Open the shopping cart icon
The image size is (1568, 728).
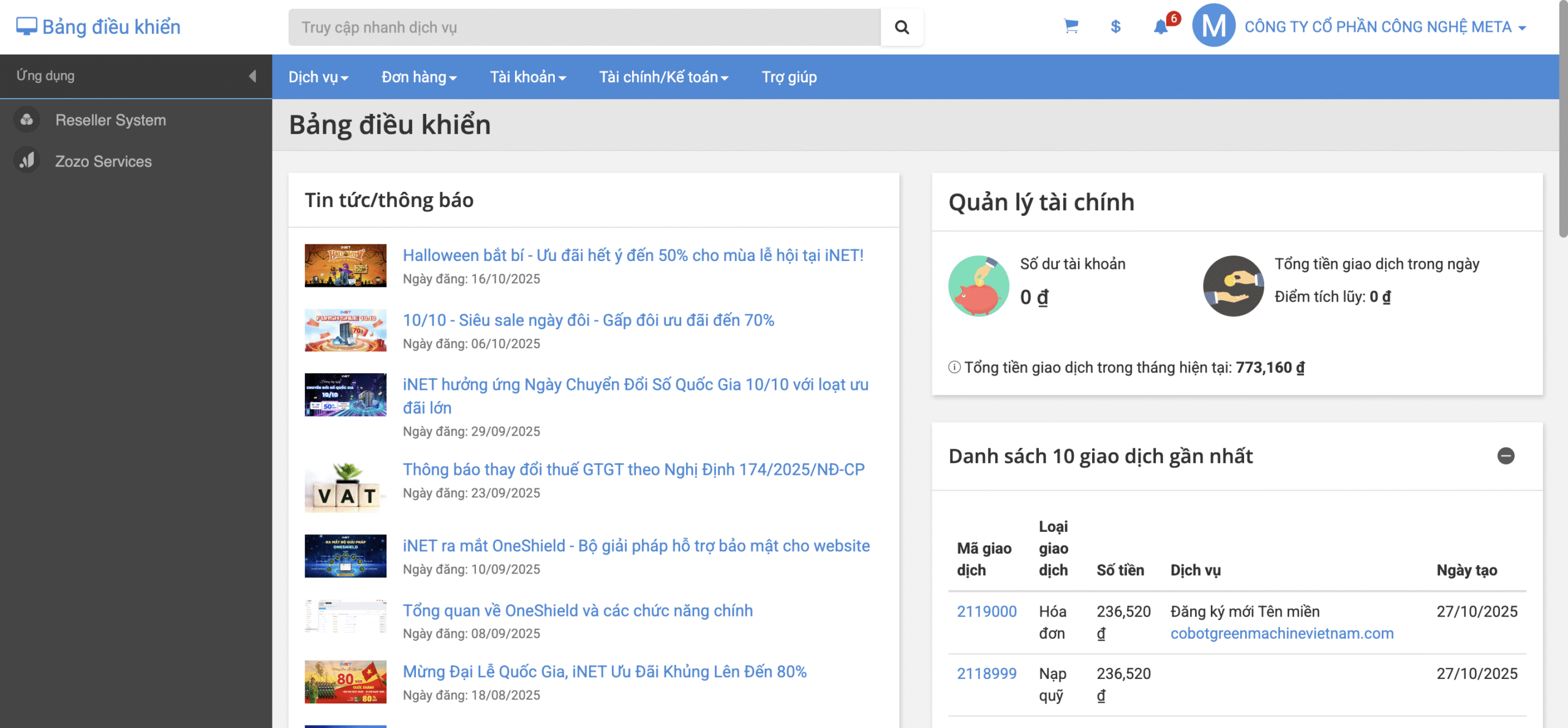point(1071,26)
